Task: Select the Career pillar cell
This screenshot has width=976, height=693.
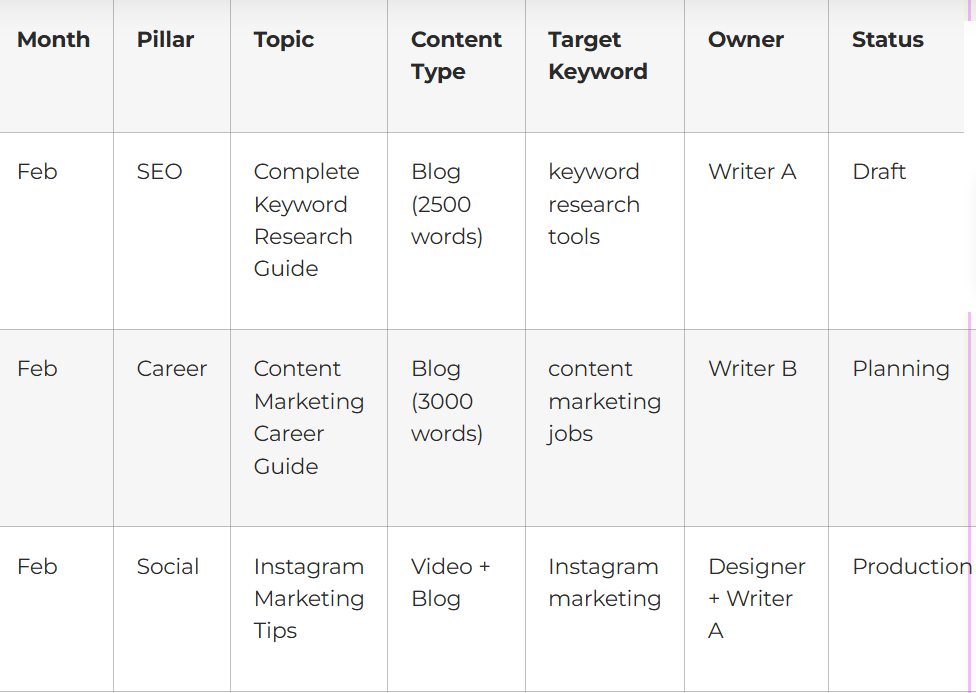Action: point(172,369)
